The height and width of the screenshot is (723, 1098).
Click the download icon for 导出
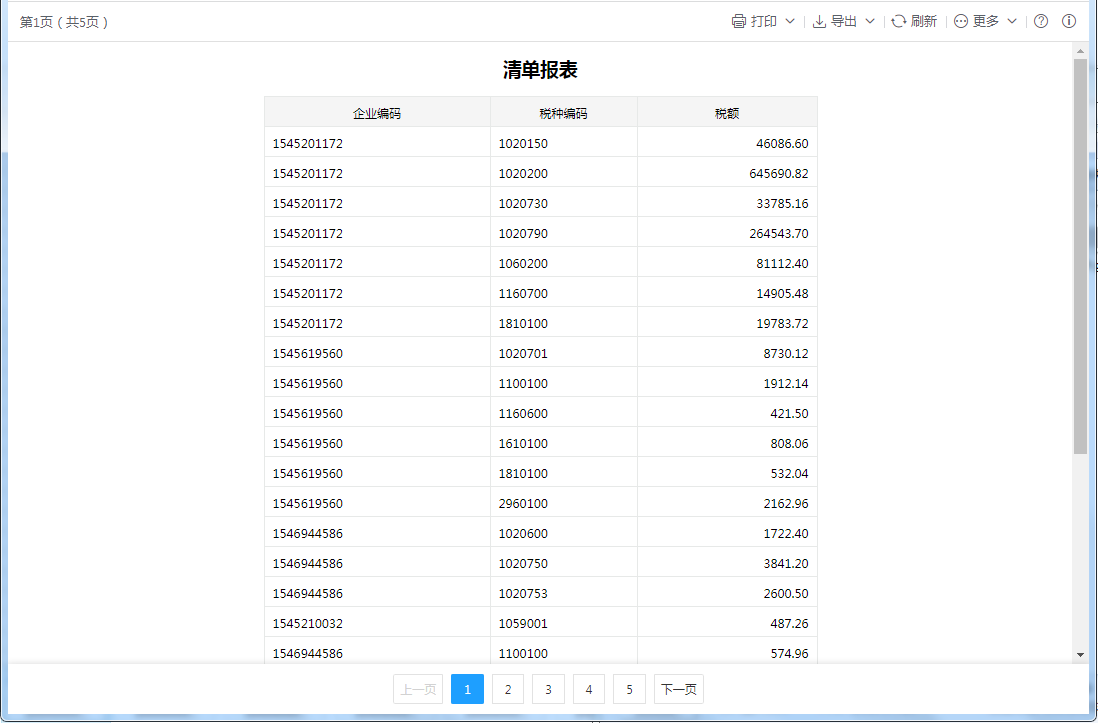coord(819,21)
